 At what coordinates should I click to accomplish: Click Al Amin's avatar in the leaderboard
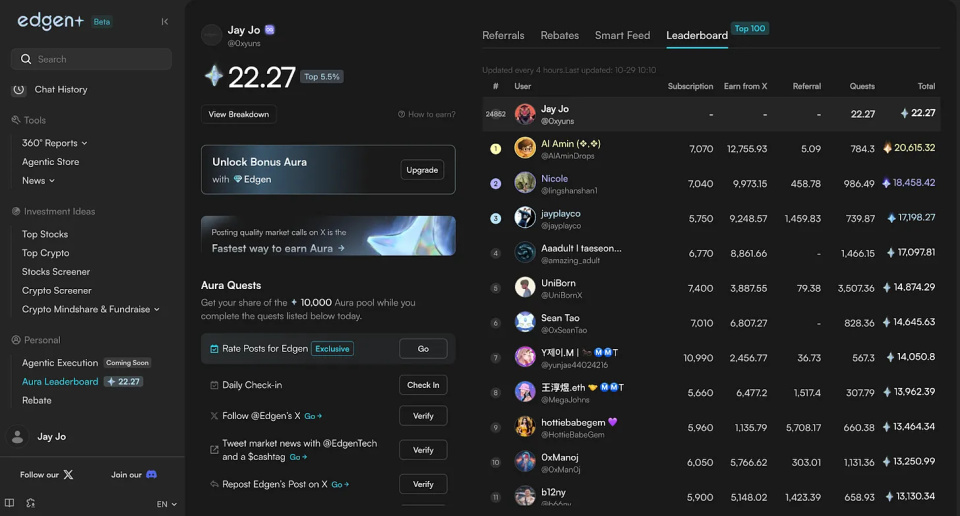click(525, 148)
